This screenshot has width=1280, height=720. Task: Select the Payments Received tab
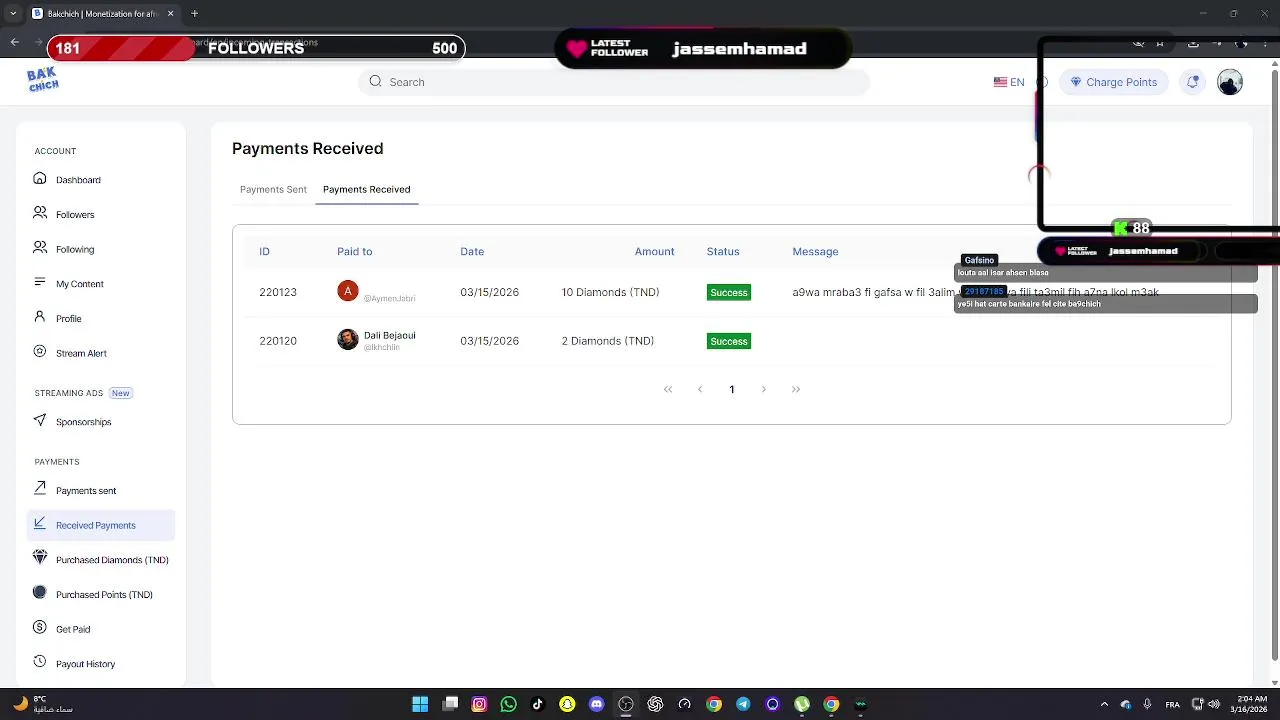click(366, 189)
